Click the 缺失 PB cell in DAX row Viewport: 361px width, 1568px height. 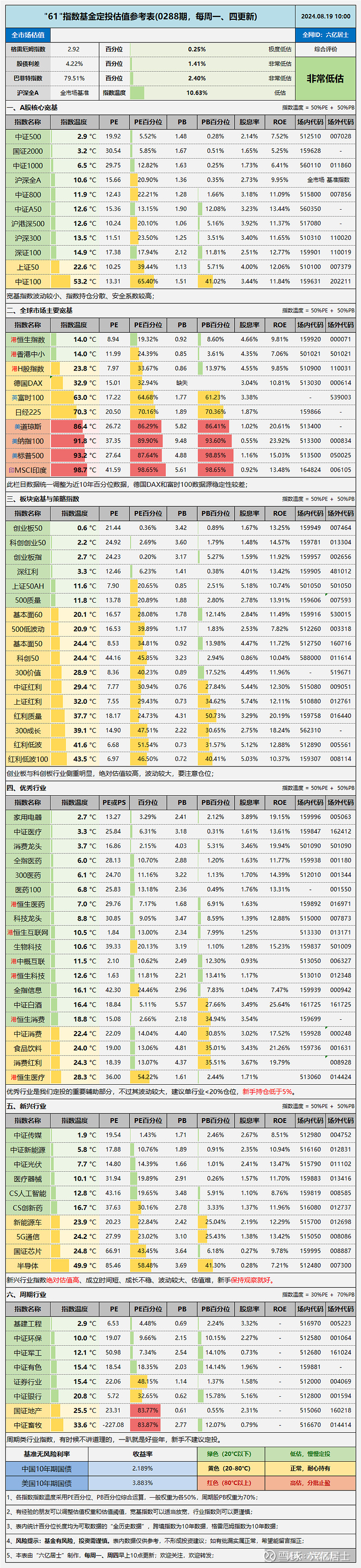click(181, 383)
